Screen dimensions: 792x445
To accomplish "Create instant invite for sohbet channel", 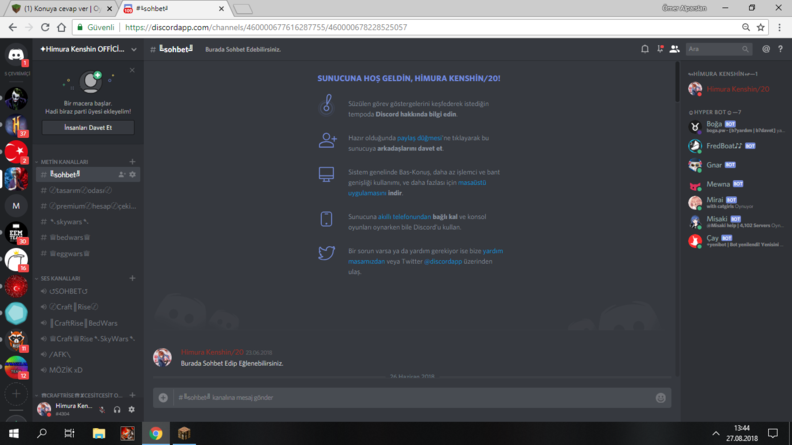I will (121, 175).
